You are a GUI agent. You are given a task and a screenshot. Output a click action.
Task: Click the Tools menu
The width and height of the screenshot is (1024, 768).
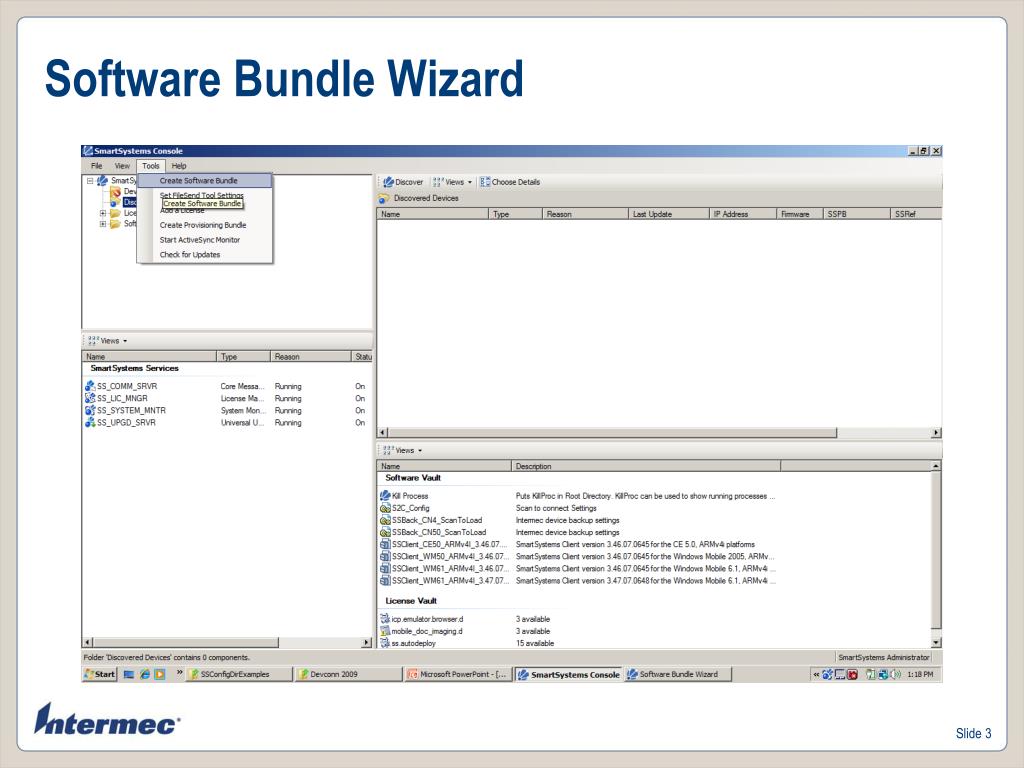click(x=151, y=166)
